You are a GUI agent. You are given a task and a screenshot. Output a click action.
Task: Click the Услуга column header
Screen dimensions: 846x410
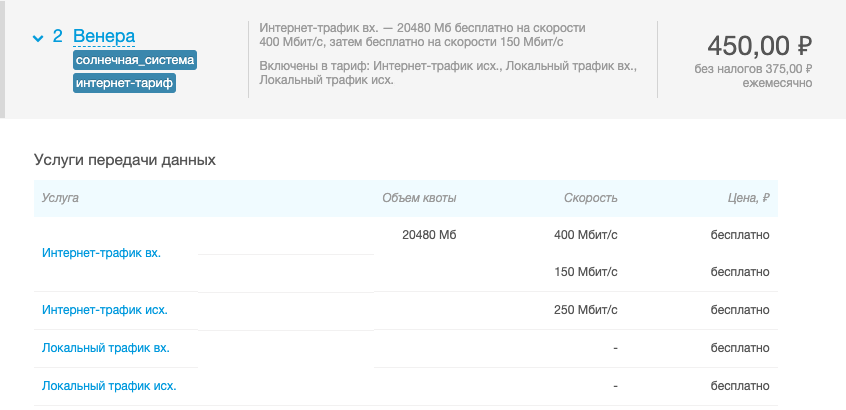[60, 198]
